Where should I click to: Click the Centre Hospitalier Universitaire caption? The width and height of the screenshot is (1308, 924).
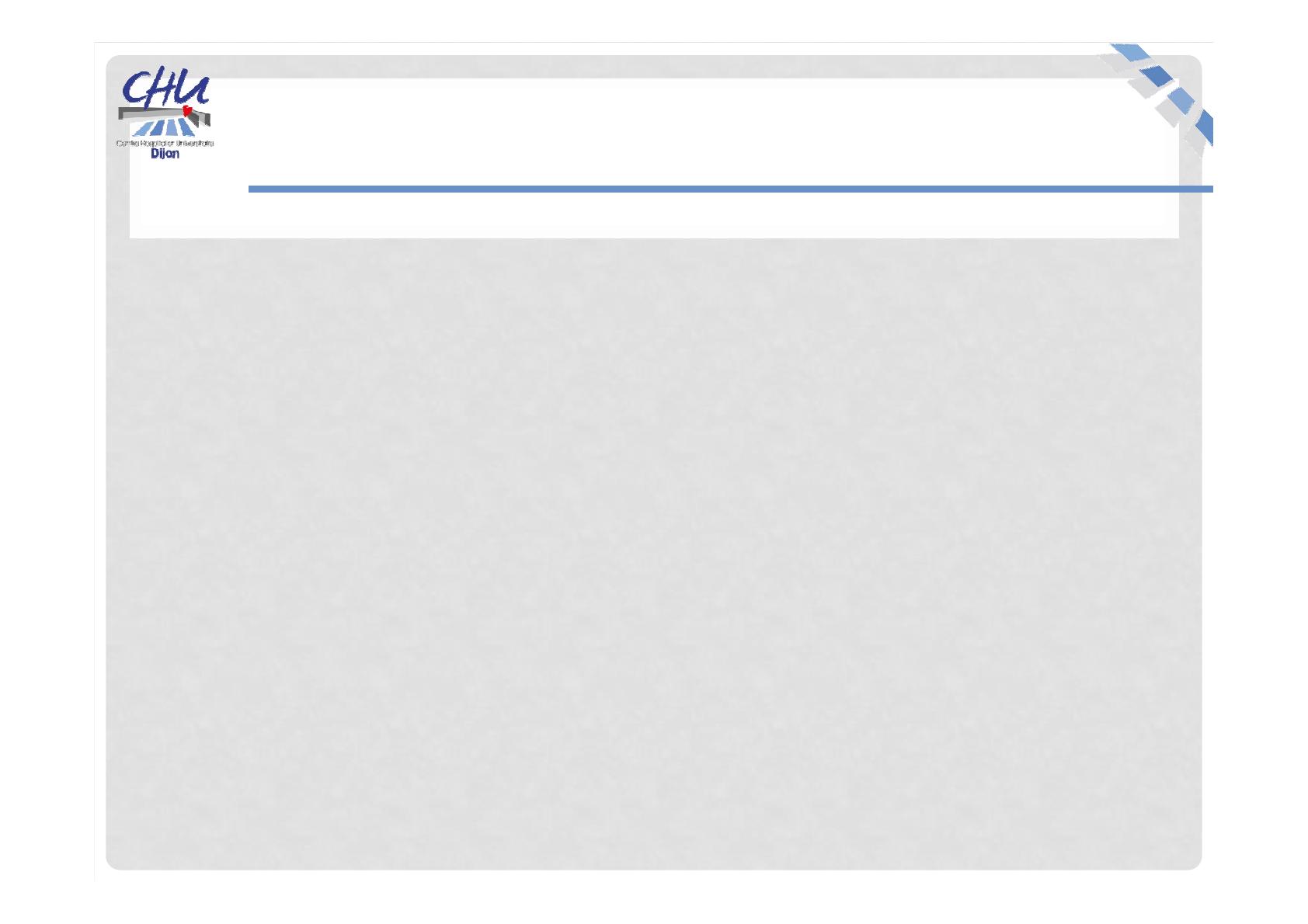coord(165,143)
